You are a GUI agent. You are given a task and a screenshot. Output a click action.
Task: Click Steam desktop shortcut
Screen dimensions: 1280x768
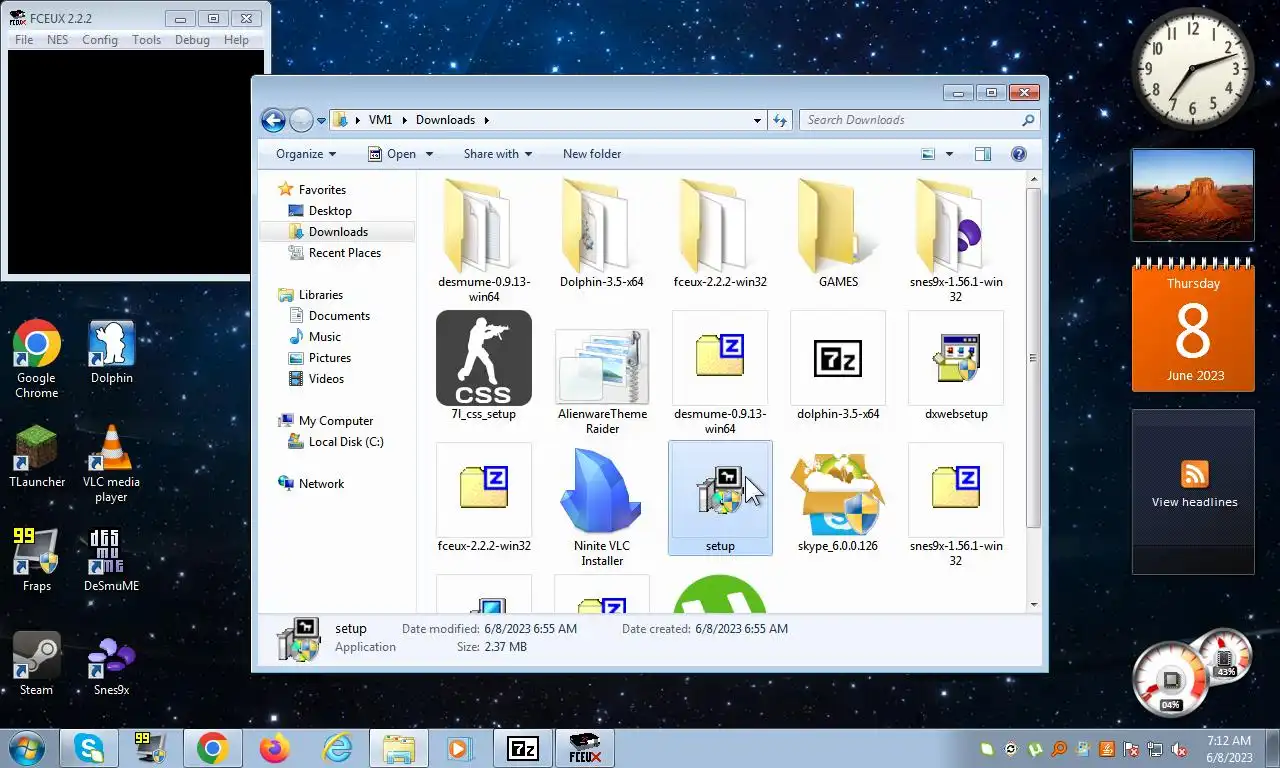click(x=37, y=664)
